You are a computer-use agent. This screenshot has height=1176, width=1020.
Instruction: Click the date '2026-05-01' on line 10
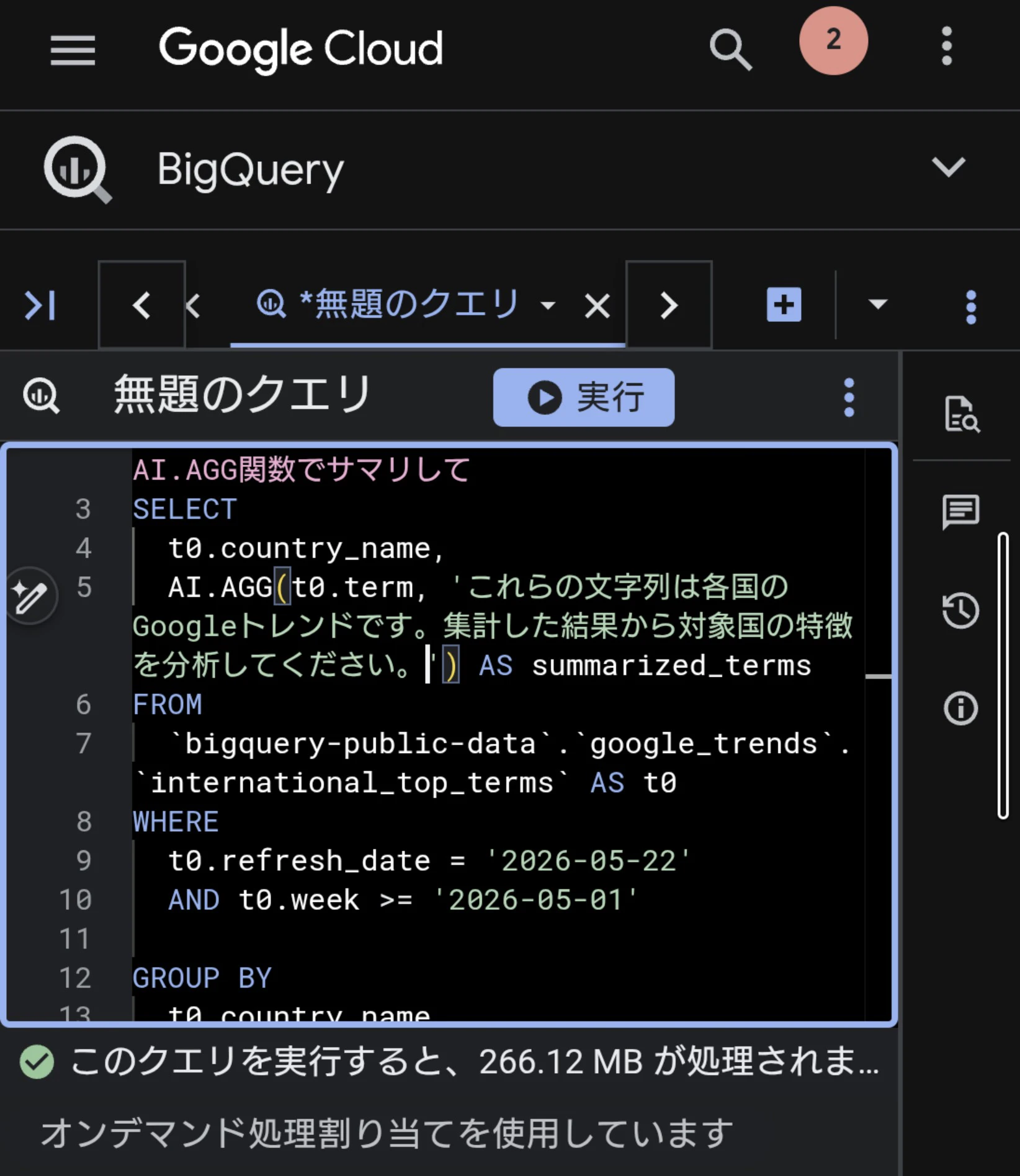coord(535,900)
